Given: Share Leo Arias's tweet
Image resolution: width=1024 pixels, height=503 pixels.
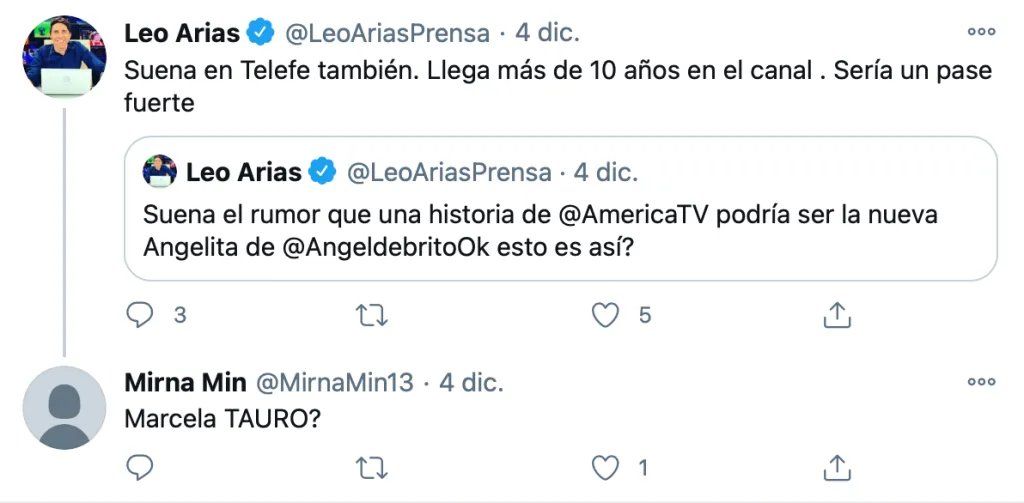Looking at the screenshot, I should pos(836,316).
